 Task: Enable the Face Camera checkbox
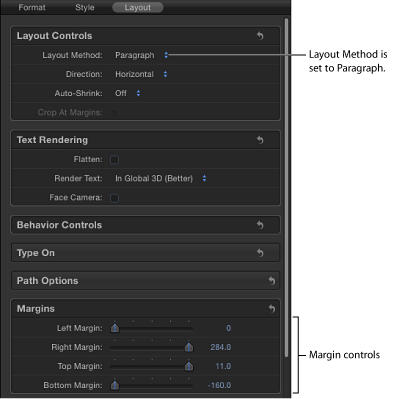pyautogui.click(x=114, y=198)
